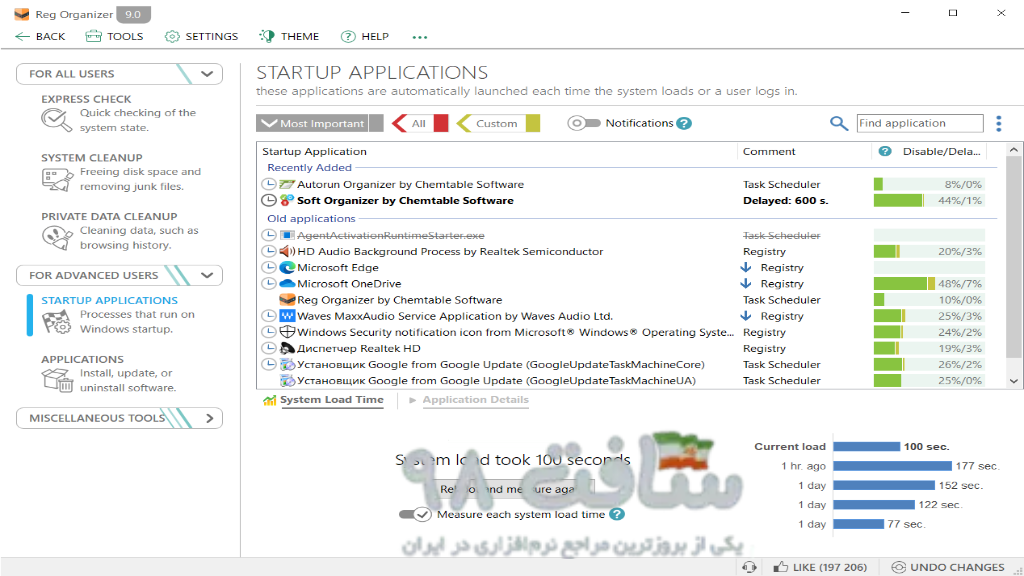Image resolution: width=1024 pixels, height=576 pixels.
Task: Open the vertical dots options menu beside search
Action: 998,123
